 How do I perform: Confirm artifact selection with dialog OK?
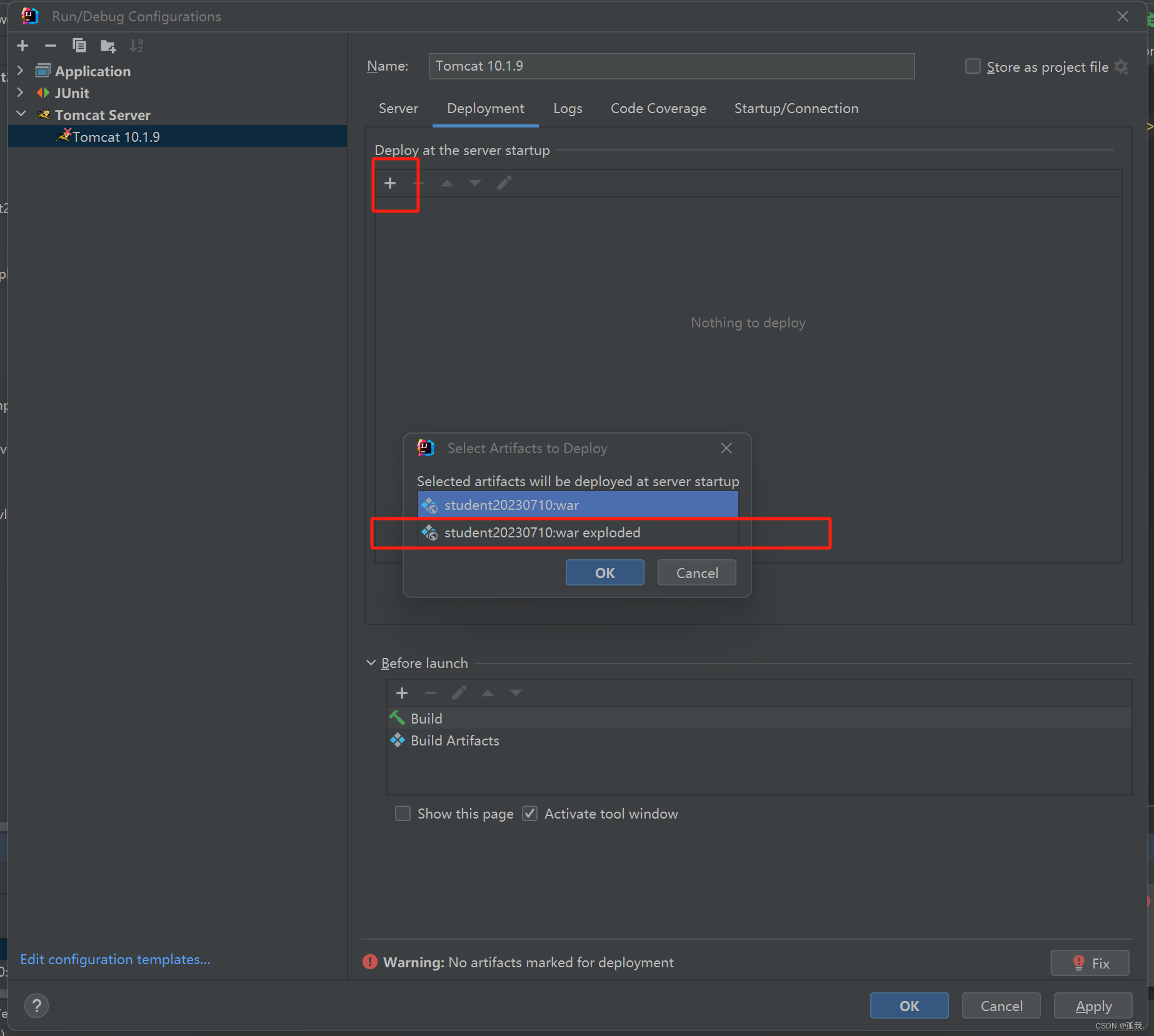pyautogui.click(x=605, y=573)
